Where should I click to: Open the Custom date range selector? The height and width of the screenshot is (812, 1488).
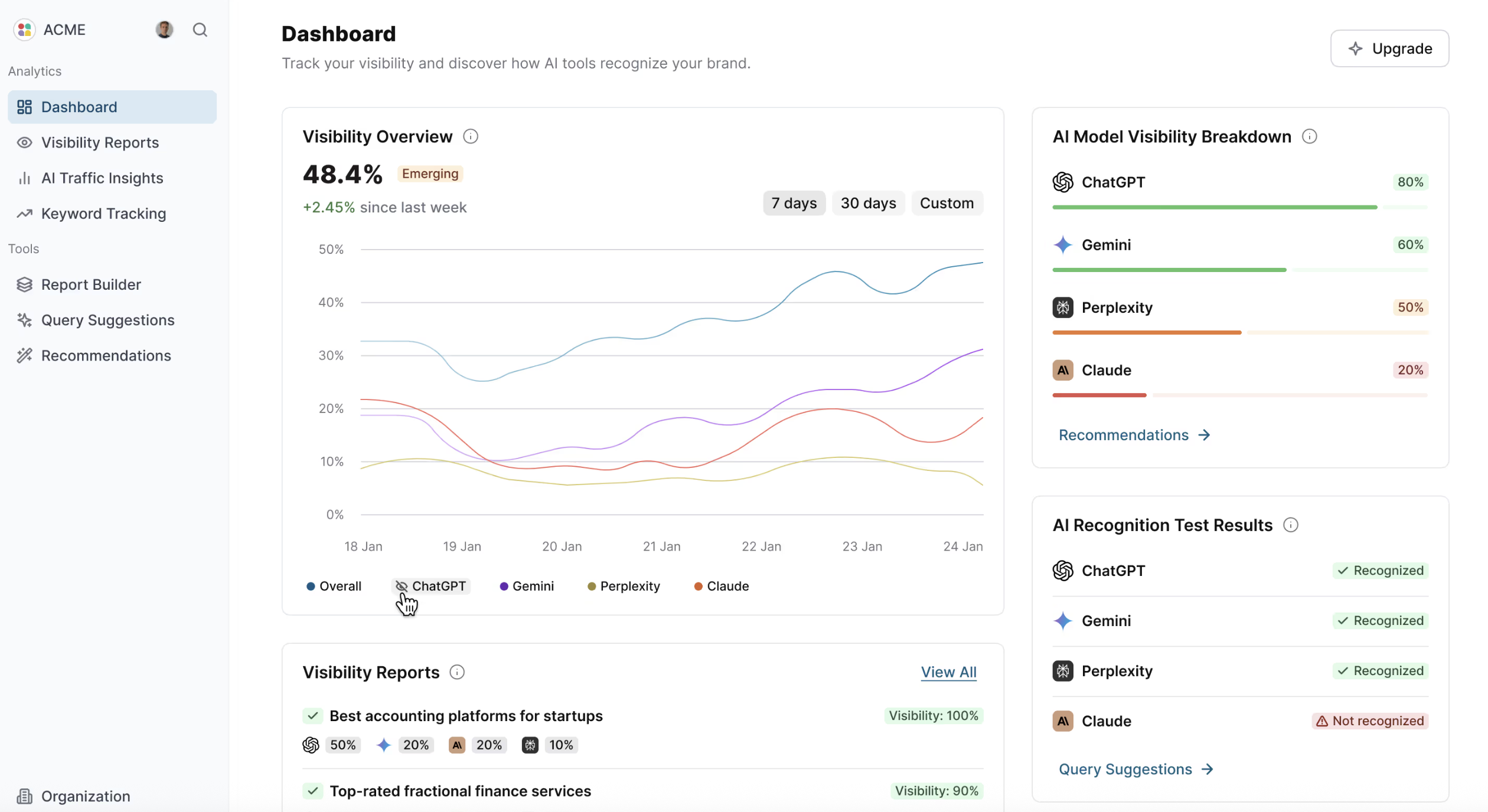[947, 203]
